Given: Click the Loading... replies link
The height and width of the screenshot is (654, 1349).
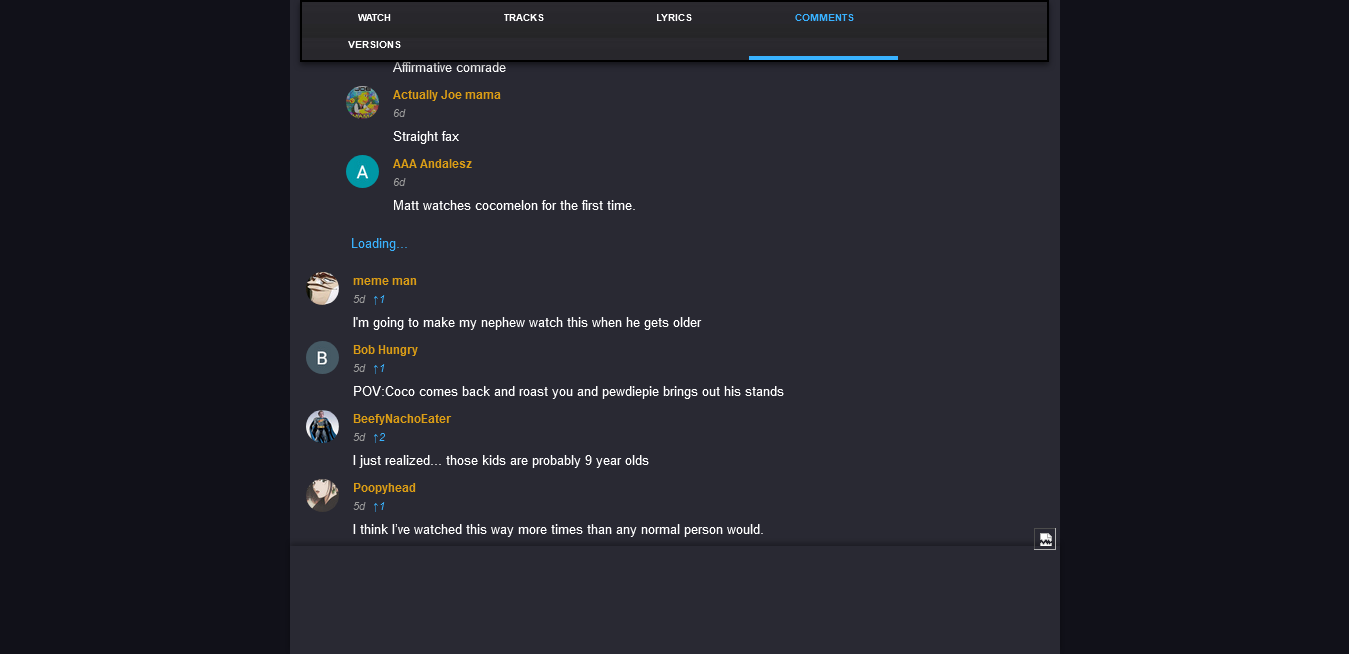Looking at the screenshot, I should [x=379, y=244].
